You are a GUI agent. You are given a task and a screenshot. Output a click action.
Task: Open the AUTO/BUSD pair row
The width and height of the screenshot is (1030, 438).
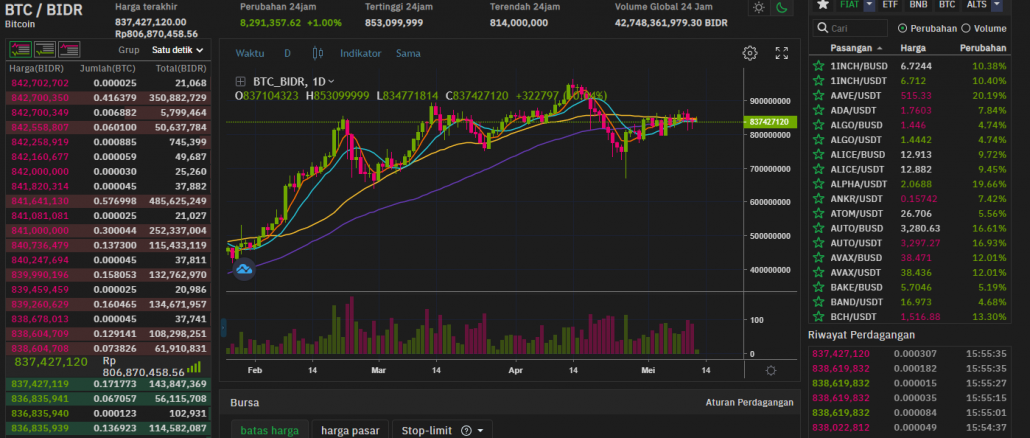tap(909, 229)
